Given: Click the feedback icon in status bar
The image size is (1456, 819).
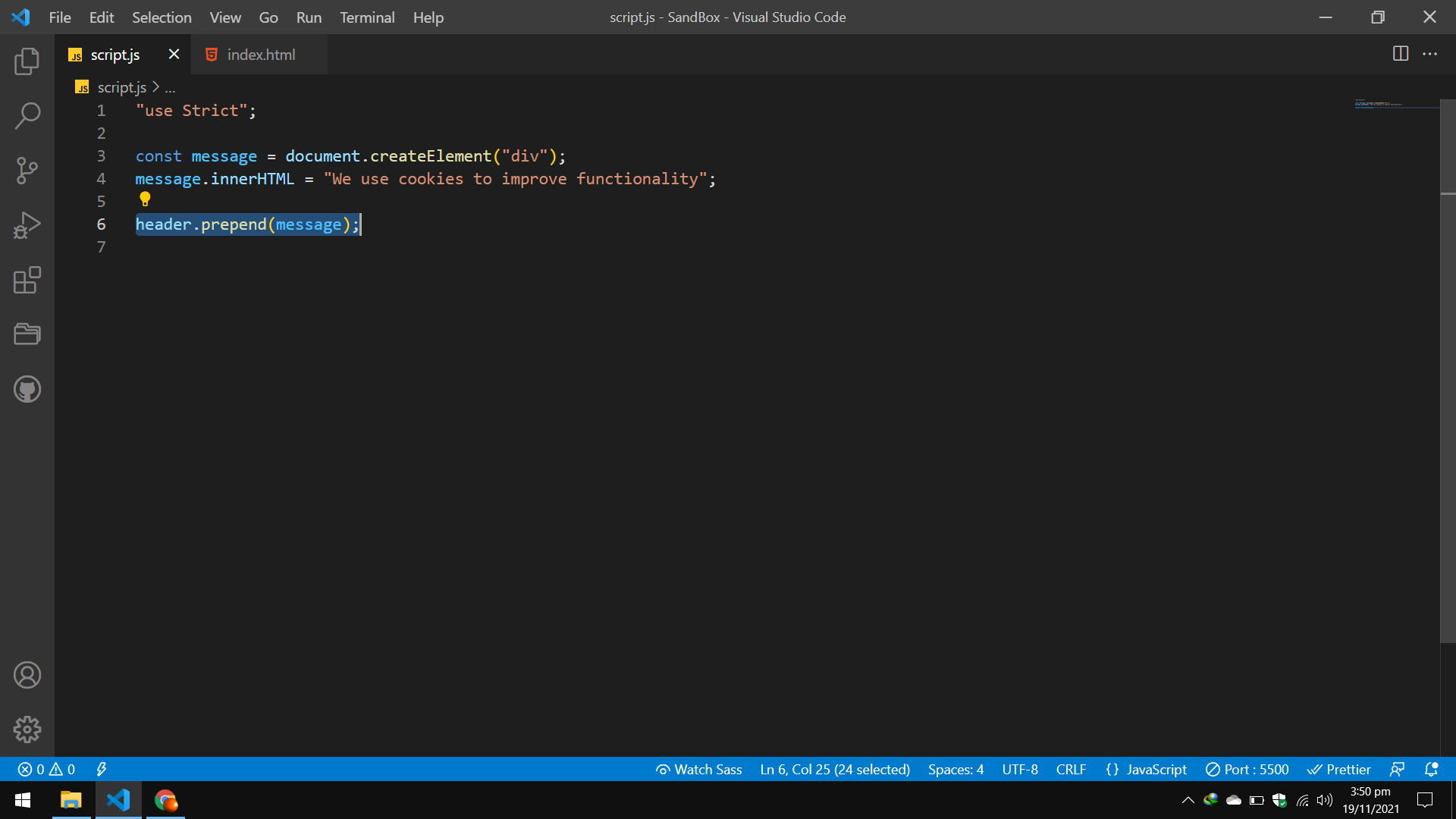Looking at the screenshot, I should [x=1397, y=769].
